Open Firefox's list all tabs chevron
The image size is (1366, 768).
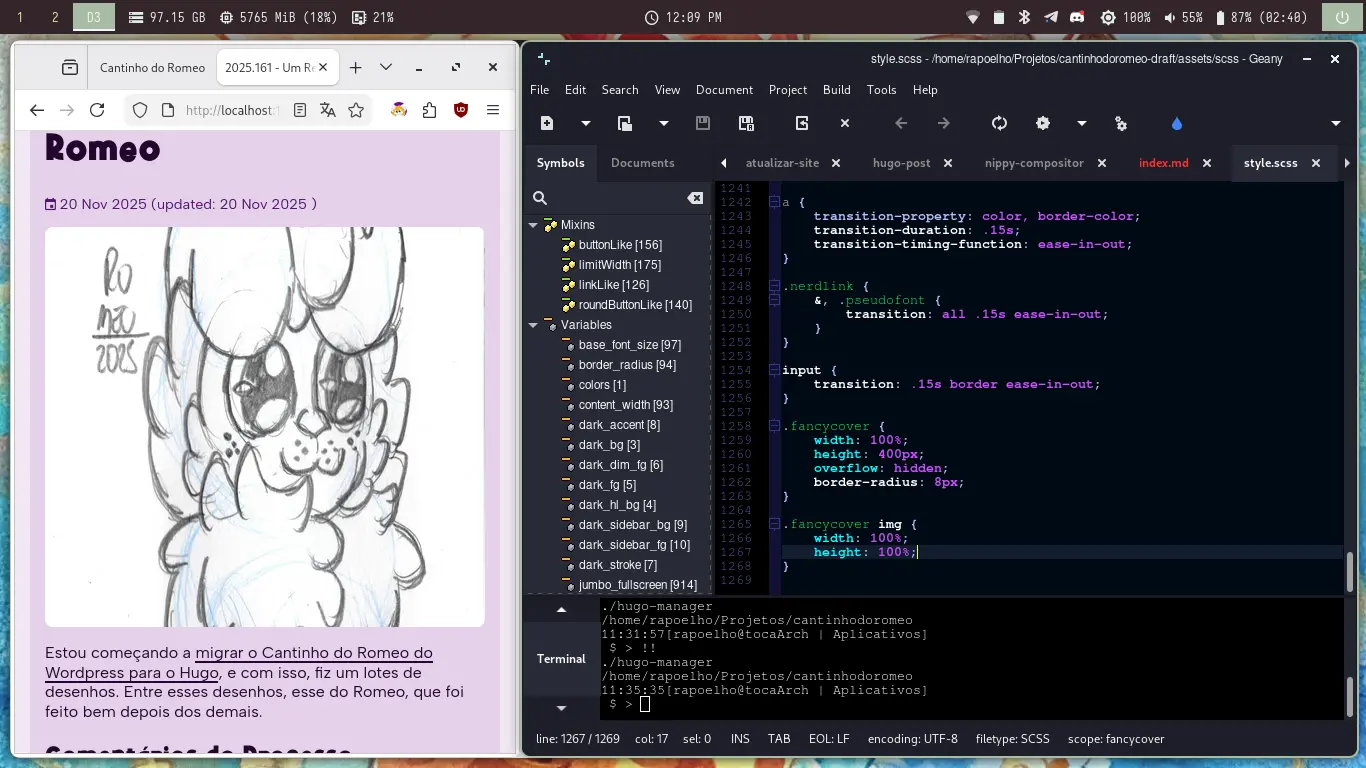pos(386,67)
